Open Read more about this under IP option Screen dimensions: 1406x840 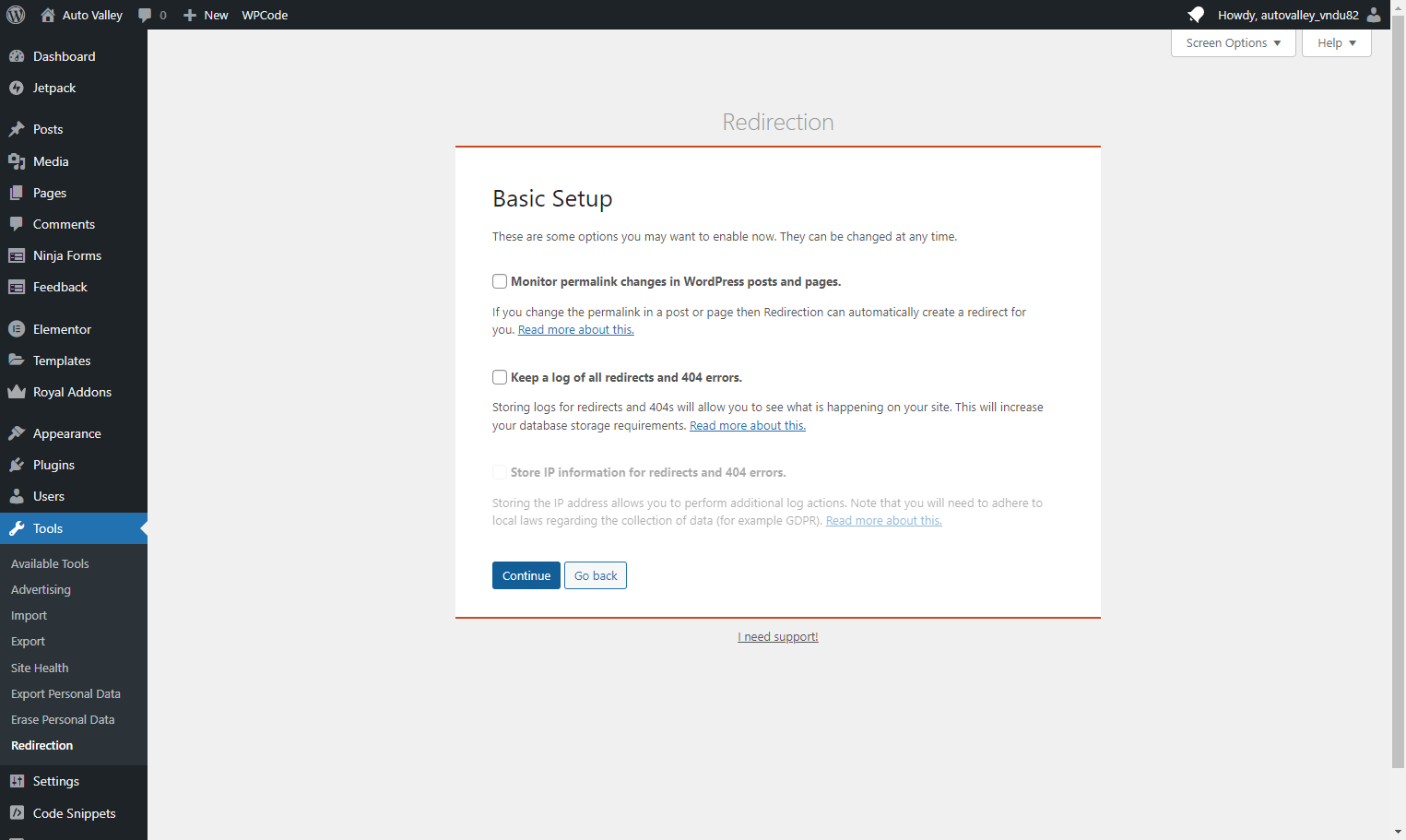pyautogui.click(x=884, y=521)
